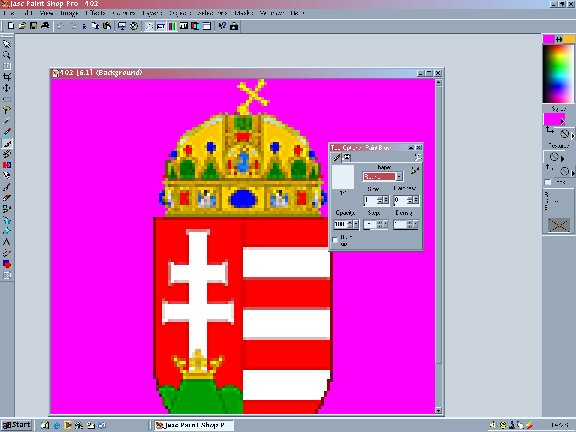576x432 pixels.
Task: Save the image with the disk icon
Action: point(33,26)
